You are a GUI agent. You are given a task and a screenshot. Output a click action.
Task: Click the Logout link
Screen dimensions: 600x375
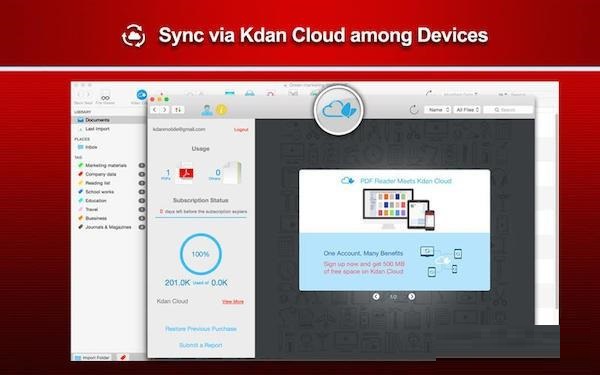pyautogui.click(x=241, y=130)
